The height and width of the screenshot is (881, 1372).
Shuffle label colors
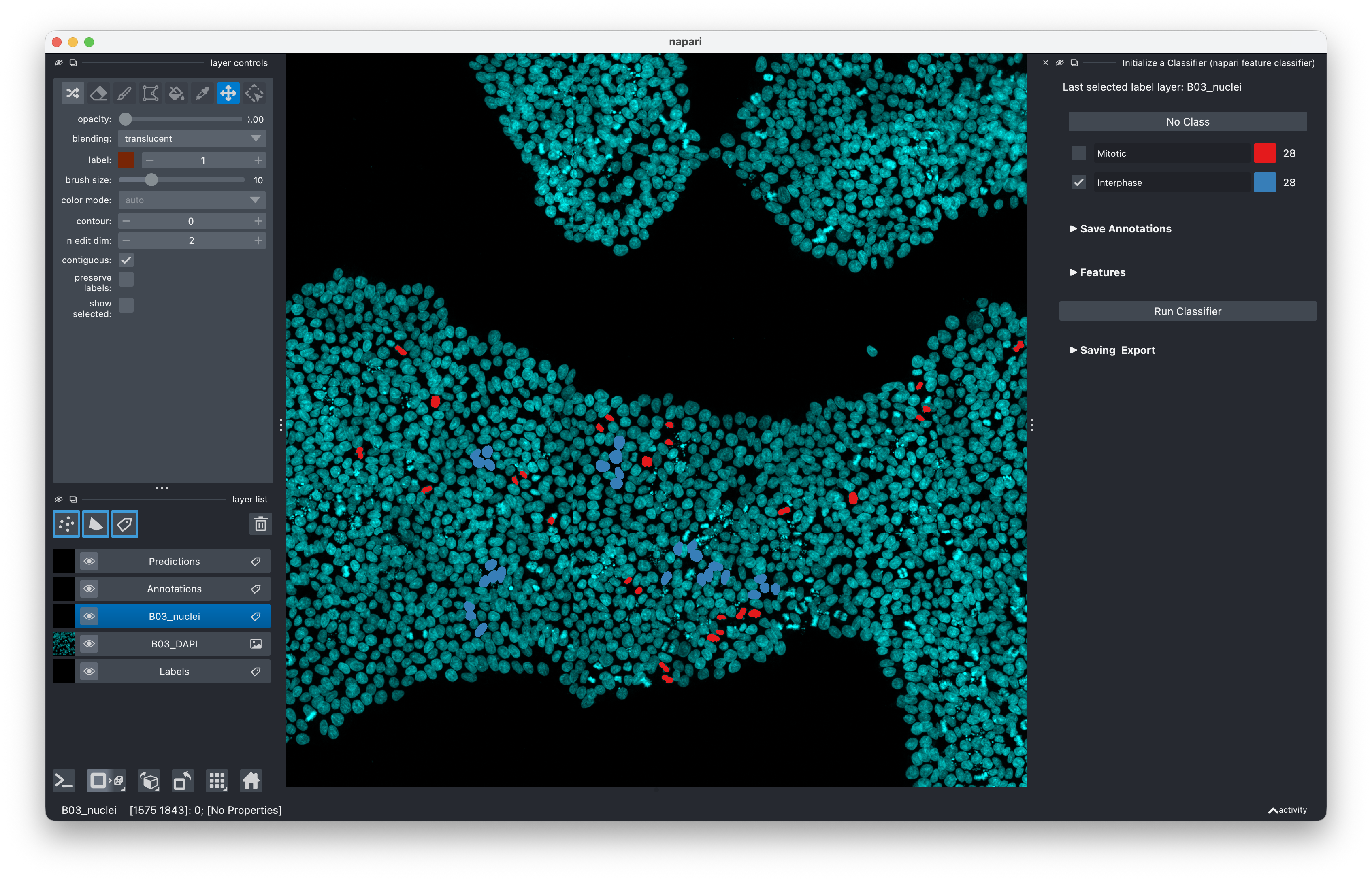coord(72,93)
